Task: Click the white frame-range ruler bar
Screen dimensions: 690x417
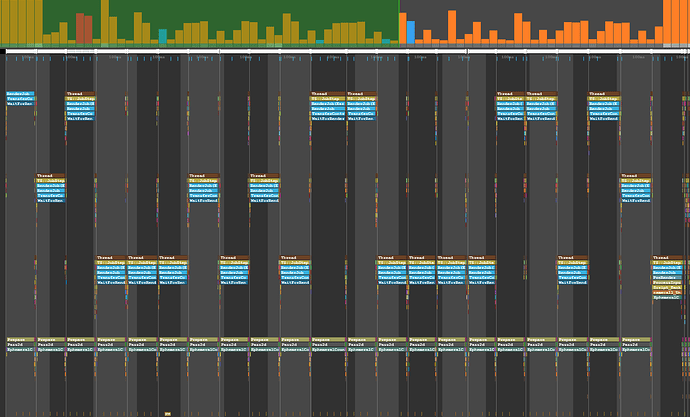Action: tap(348, 51)
